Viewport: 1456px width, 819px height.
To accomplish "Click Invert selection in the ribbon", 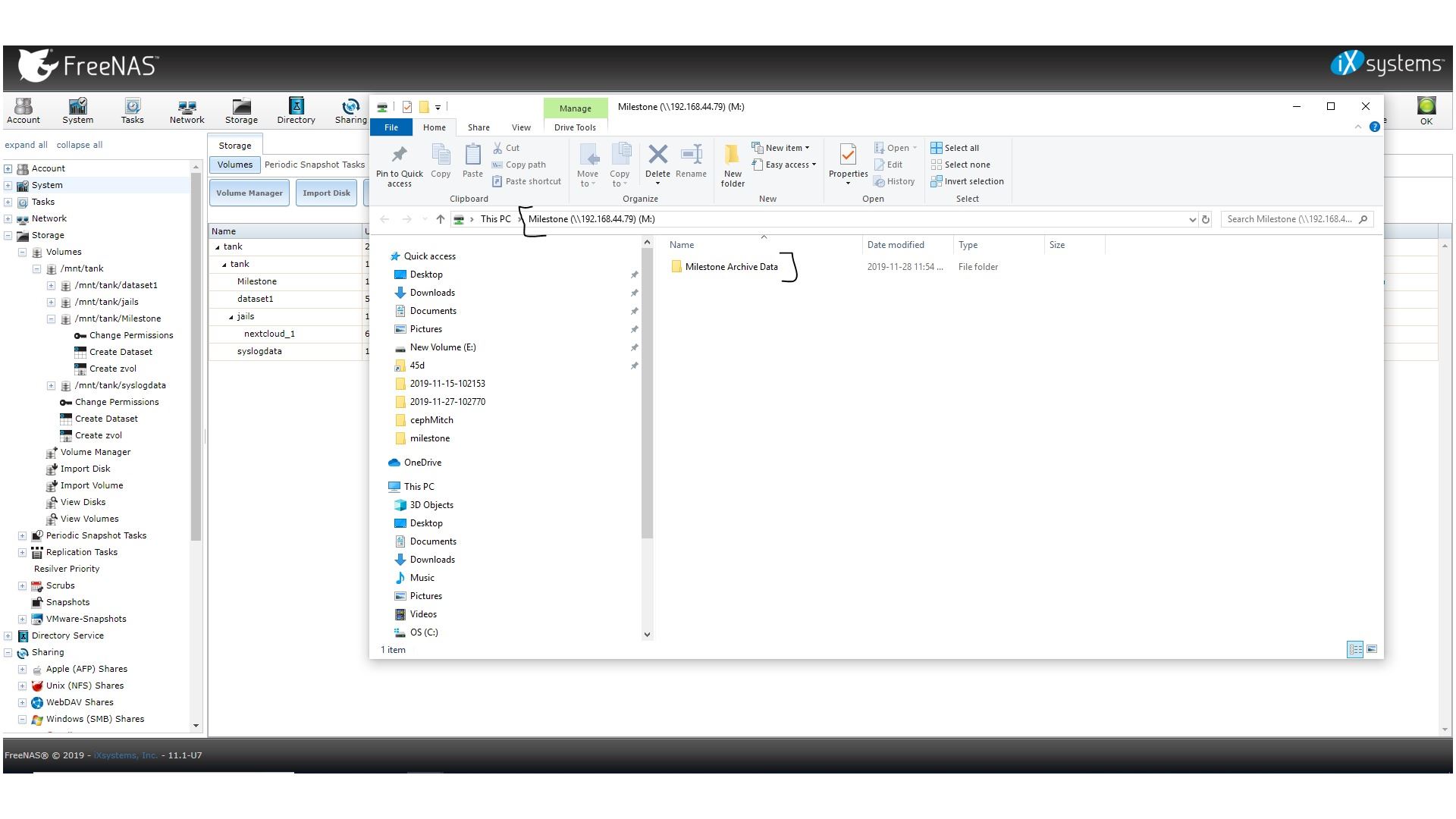I will [967, 181].
